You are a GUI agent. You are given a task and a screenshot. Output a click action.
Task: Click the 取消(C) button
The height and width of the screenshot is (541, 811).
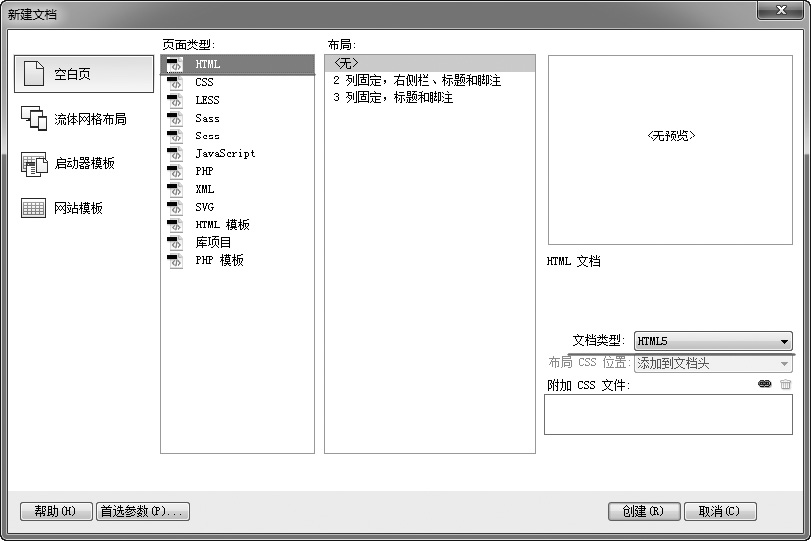(720, 512)
